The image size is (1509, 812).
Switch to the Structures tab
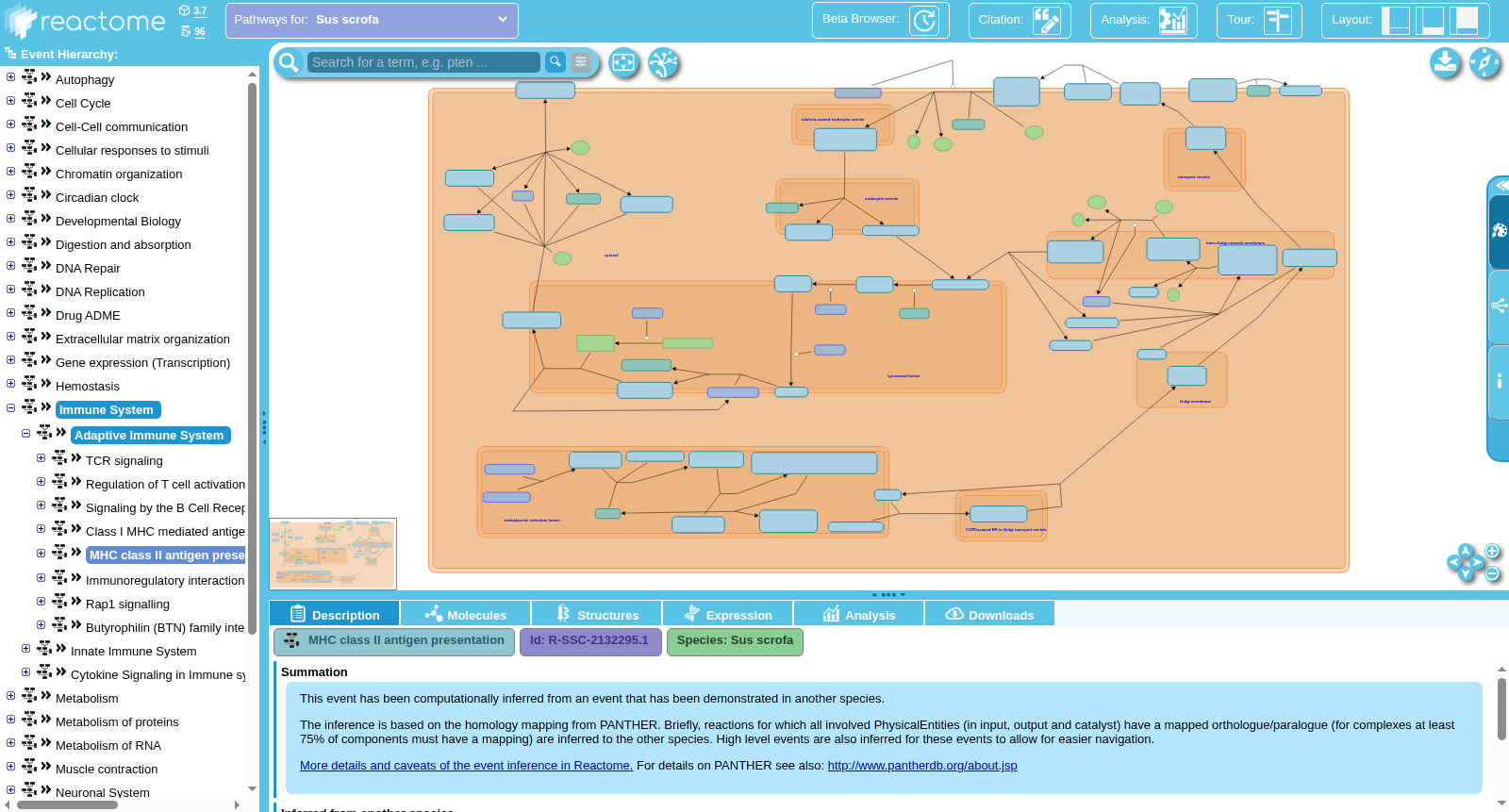click(x=596, y=614)
